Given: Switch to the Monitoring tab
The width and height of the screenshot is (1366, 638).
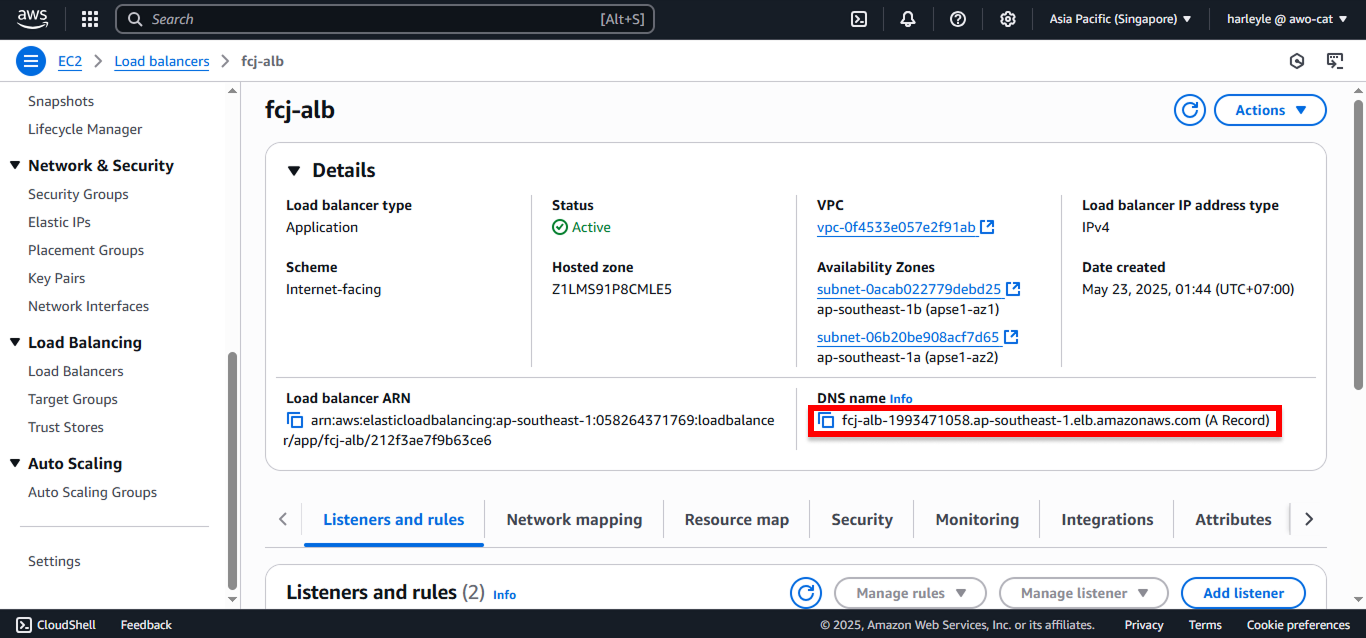Looking at the screenshot, I should coord(977,520).
